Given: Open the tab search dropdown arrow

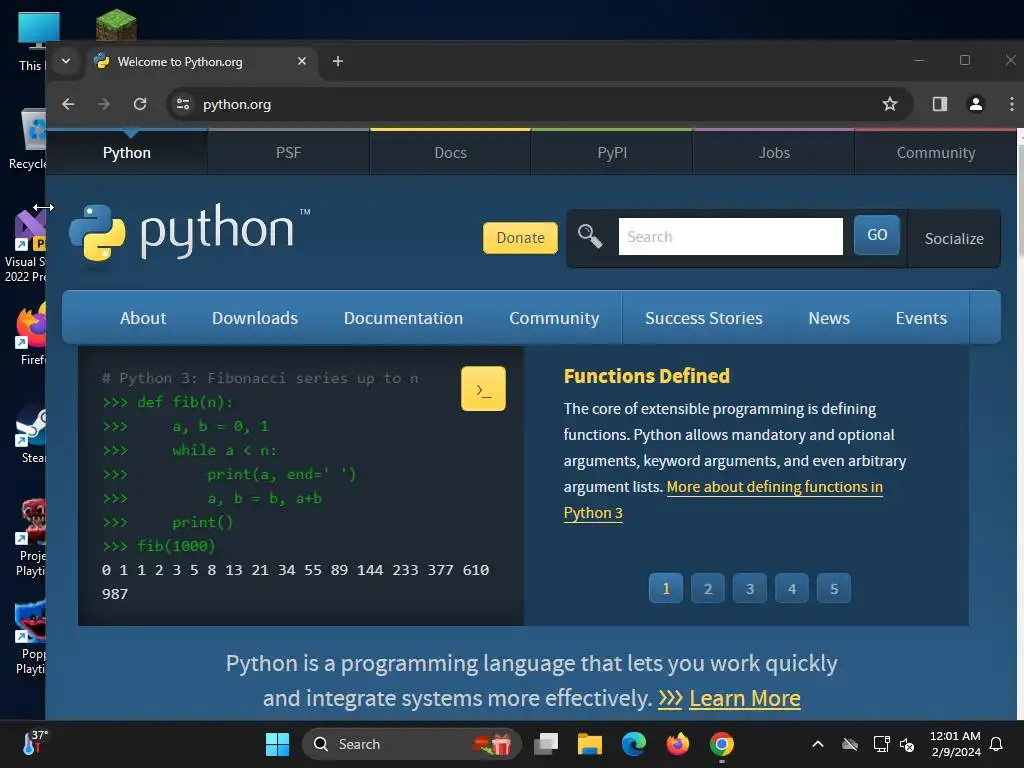Looking at the screenshot, I should 66,61.
